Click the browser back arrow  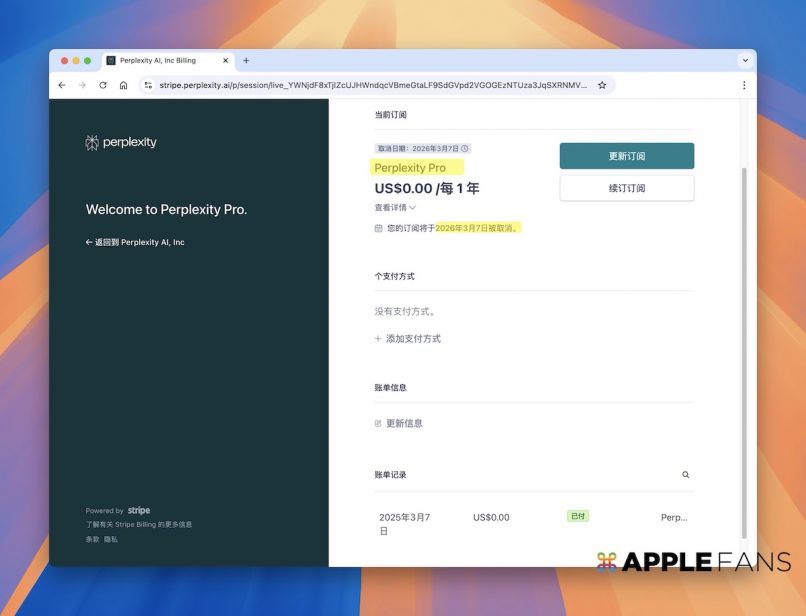(62, 86)
